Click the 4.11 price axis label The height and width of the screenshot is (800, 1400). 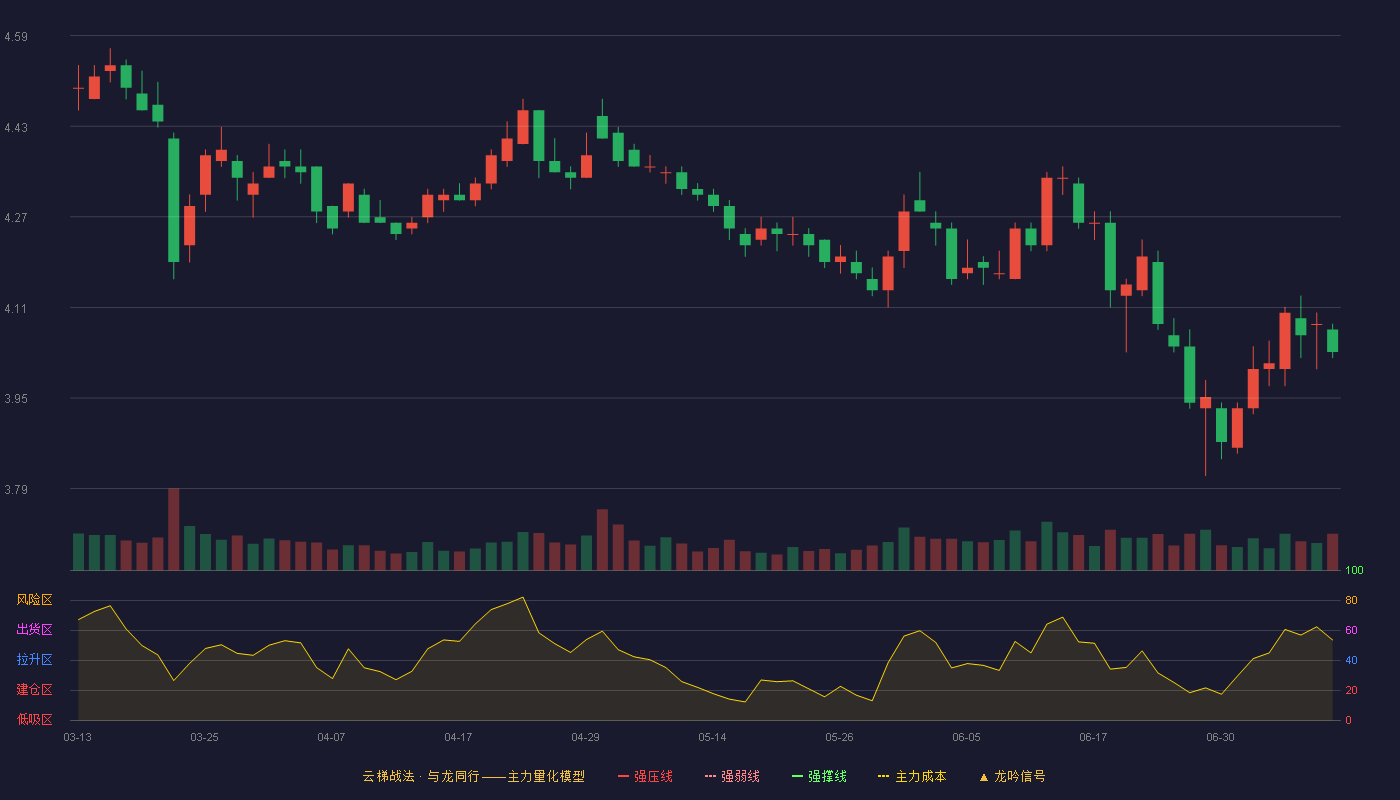coord(16,309)
